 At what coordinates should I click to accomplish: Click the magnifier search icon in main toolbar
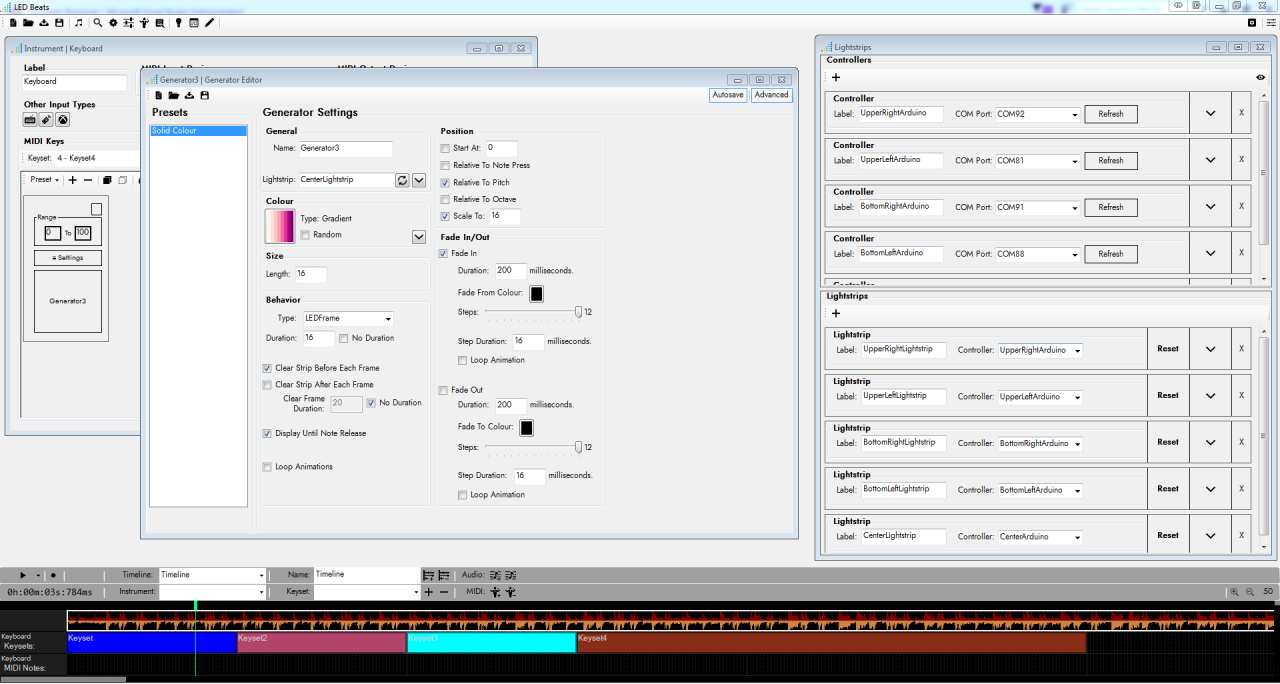click(97, 22)
